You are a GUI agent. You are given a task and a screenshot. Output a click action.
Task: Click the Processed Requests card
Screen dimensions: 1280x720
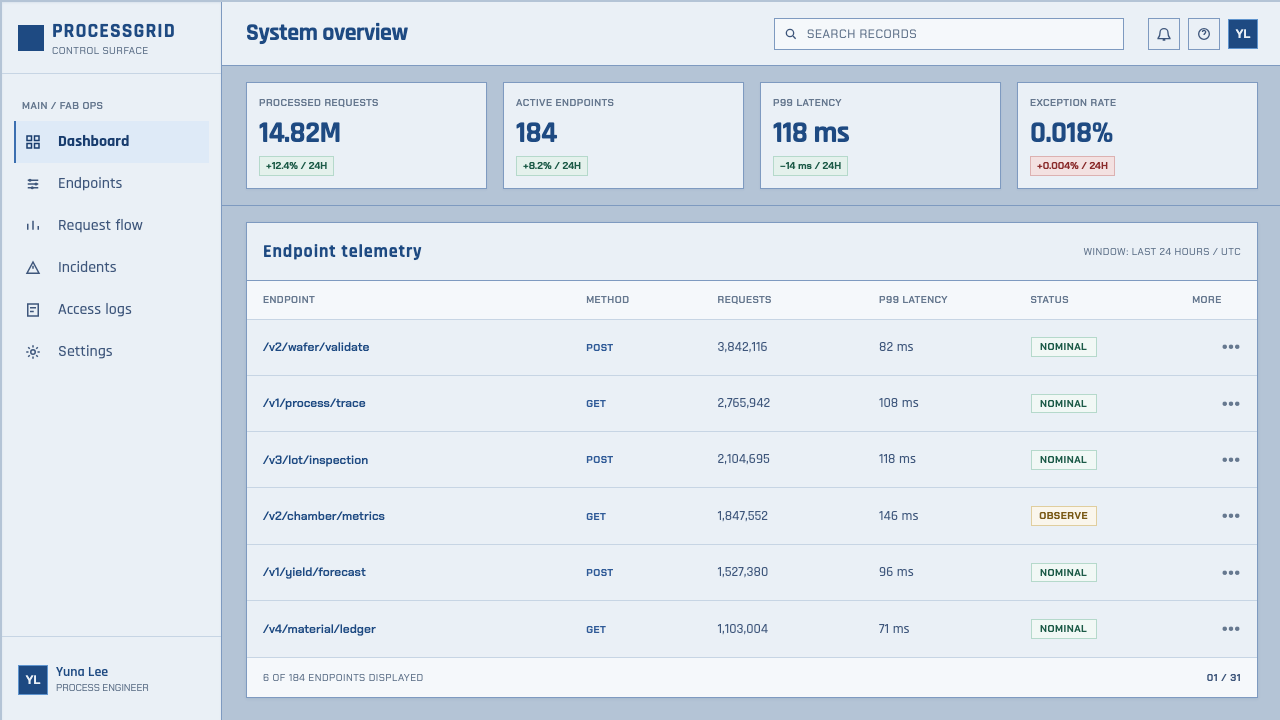[x=366, y=135]
